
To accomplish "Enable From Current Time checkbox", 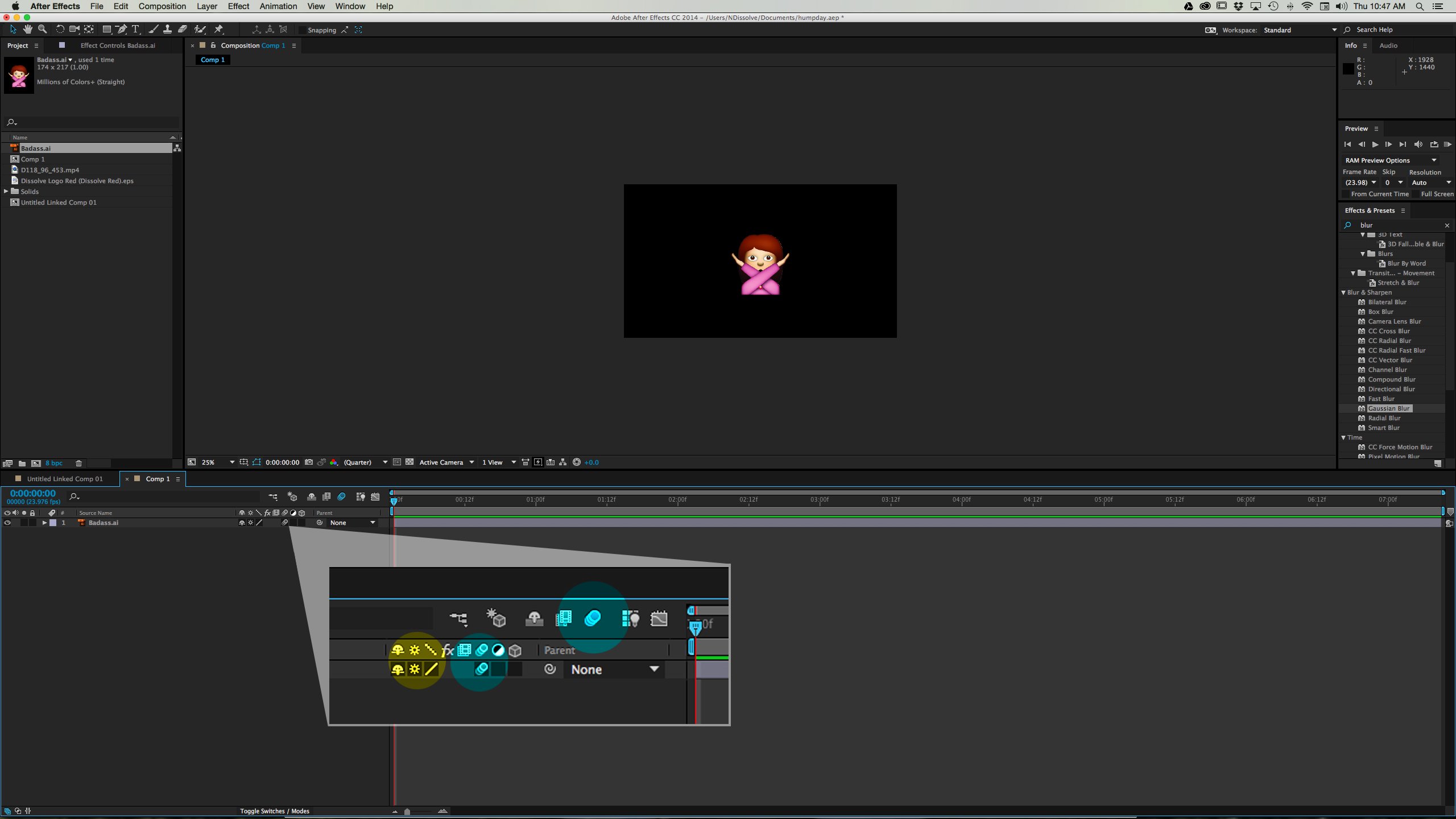I will pyautogui.click(x=1346, y=194).
